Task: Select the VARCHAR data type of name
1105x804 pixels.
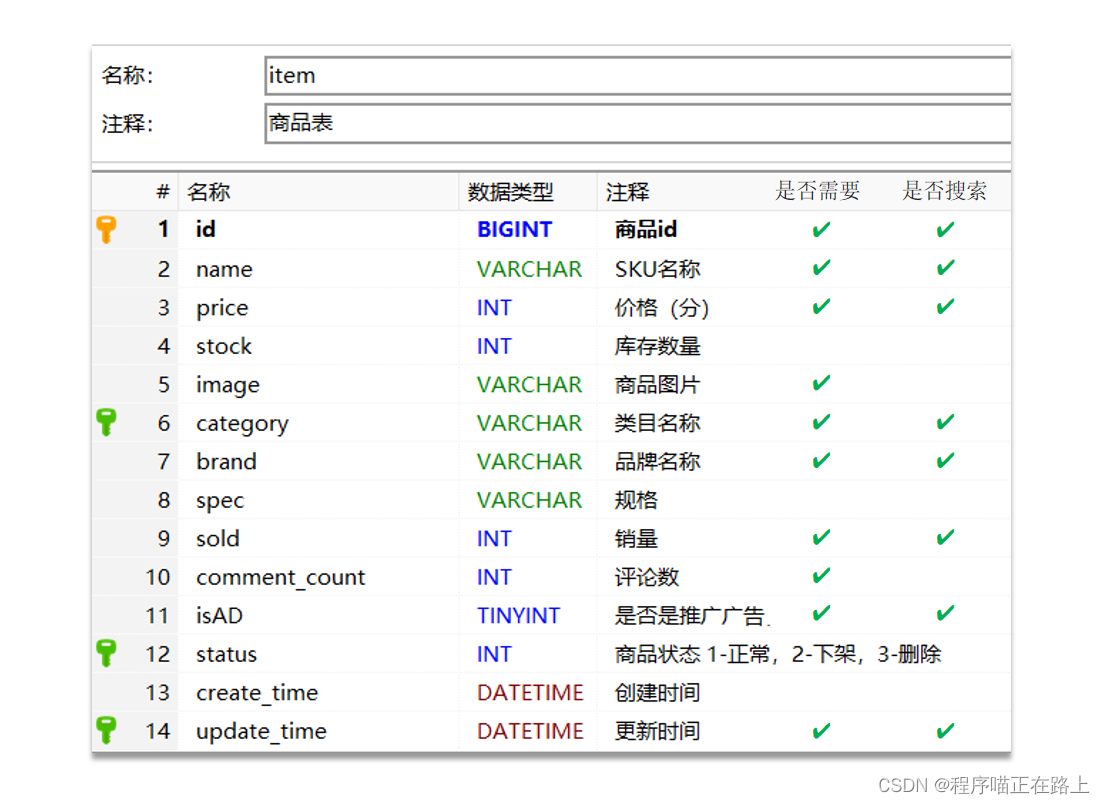Action: point(529,269)
